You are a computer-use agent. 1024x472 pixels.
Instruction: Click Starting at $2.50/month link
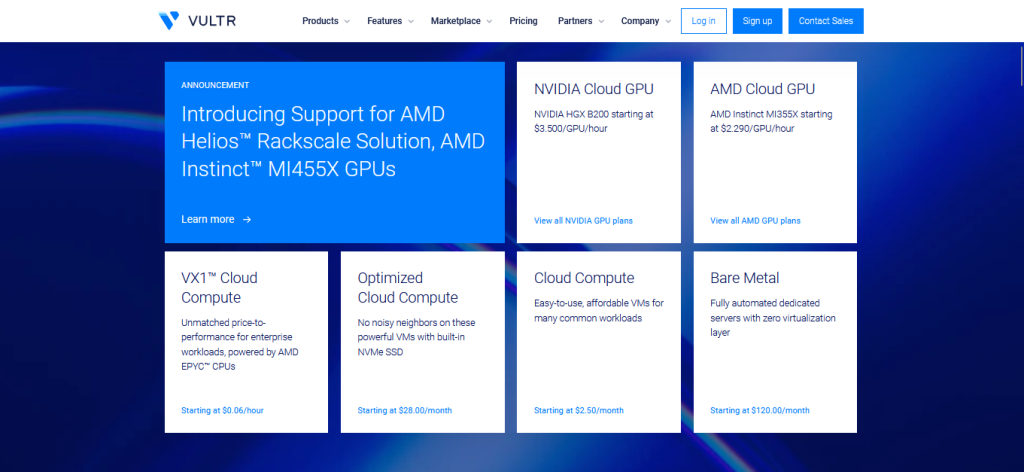tap(579, 411)
